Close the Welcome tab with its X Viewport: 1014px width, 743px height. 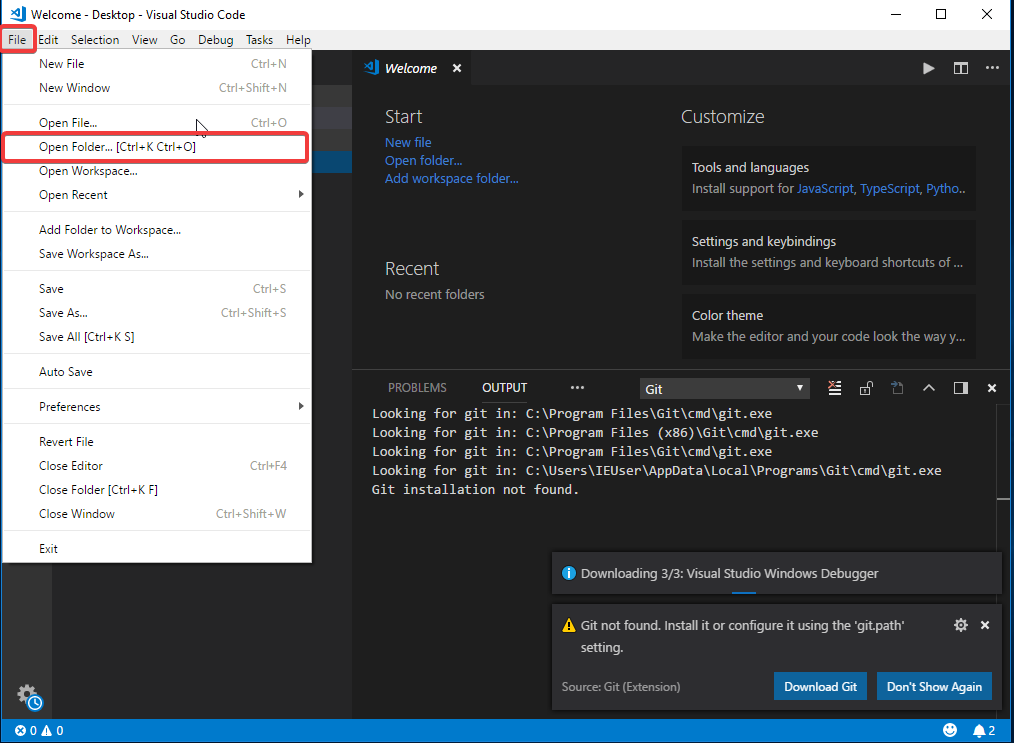point(457,68)
